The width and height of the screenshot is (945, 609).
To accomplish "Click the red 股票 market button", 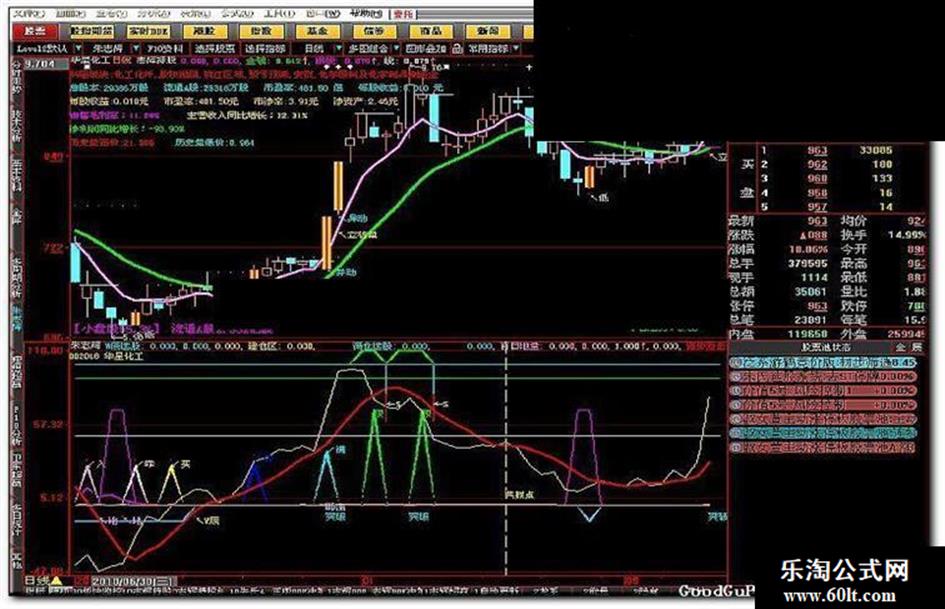I will click(x=35, y=31).
